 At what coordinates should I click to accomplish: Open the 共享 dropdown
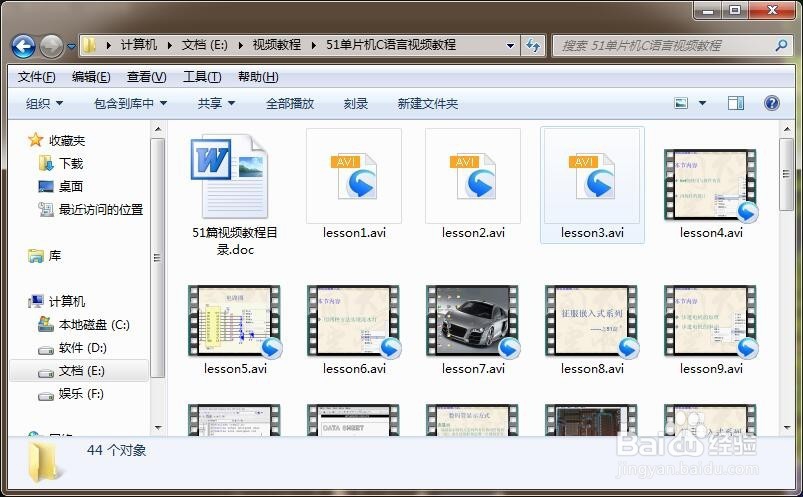pyautogui.click(x=217, y=104)
